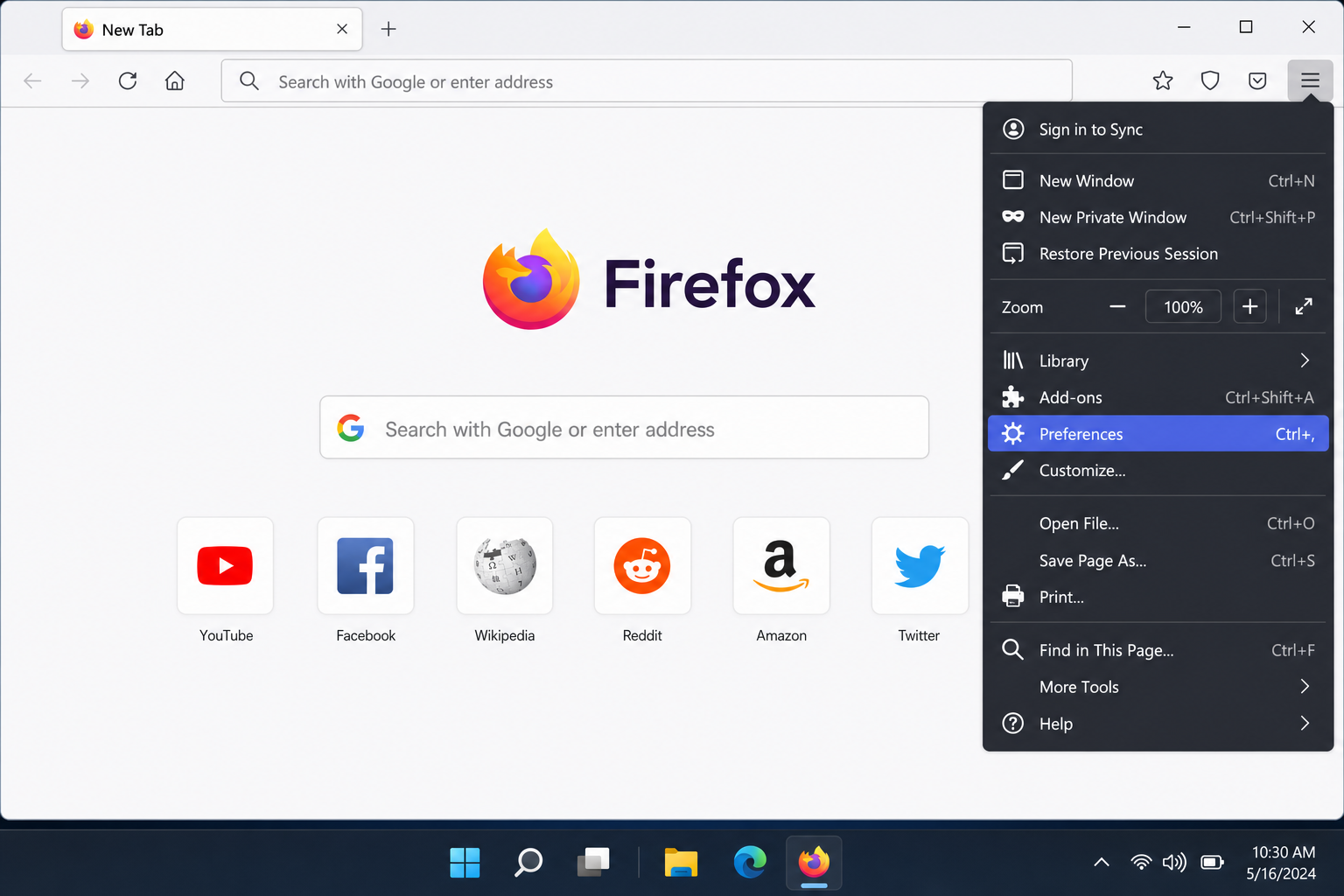Decrease zoom with the minus button
1344x896 pixels.
click(x=1117, y=306)
